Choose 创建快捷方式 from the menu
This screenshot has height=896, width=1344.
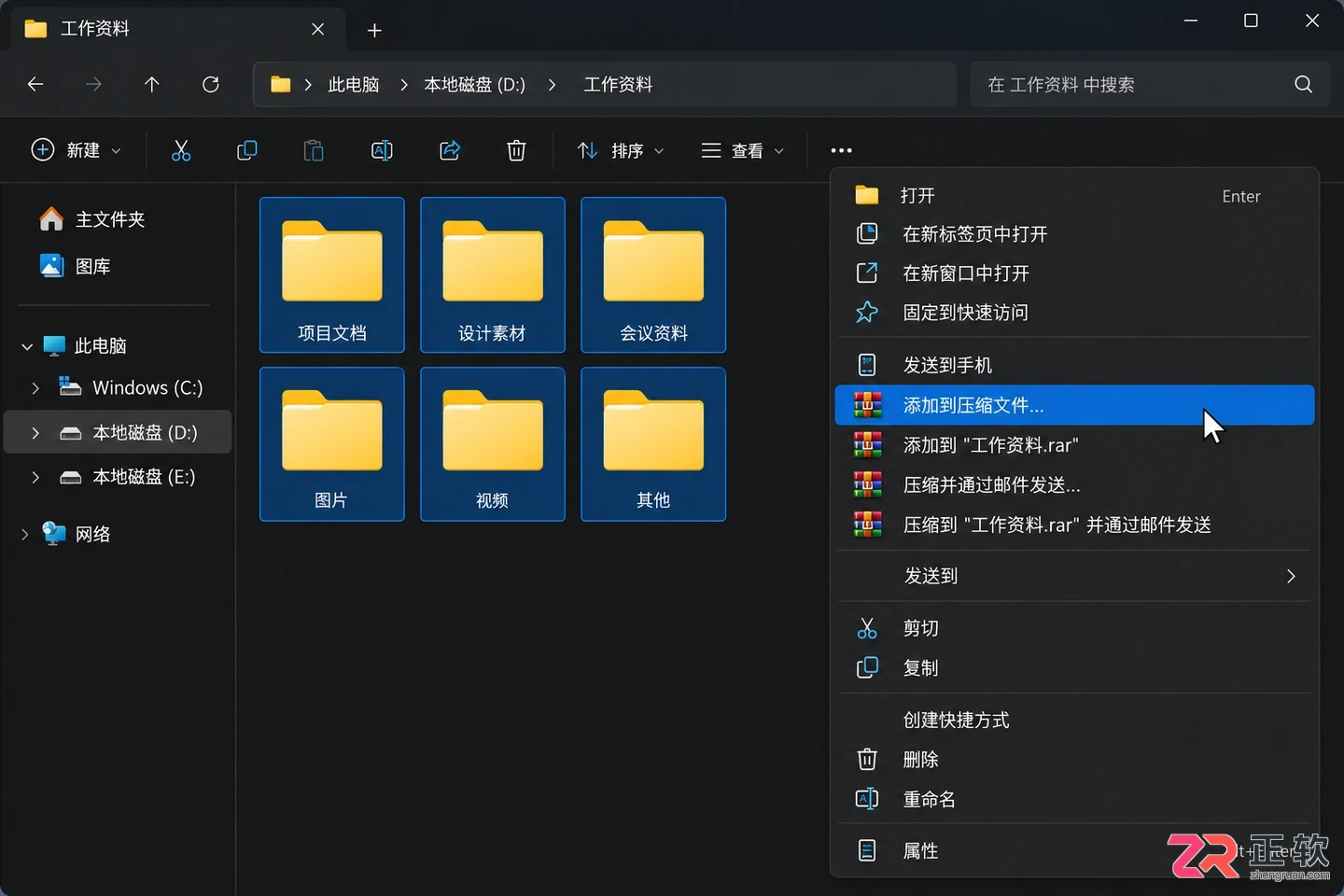1074,720
